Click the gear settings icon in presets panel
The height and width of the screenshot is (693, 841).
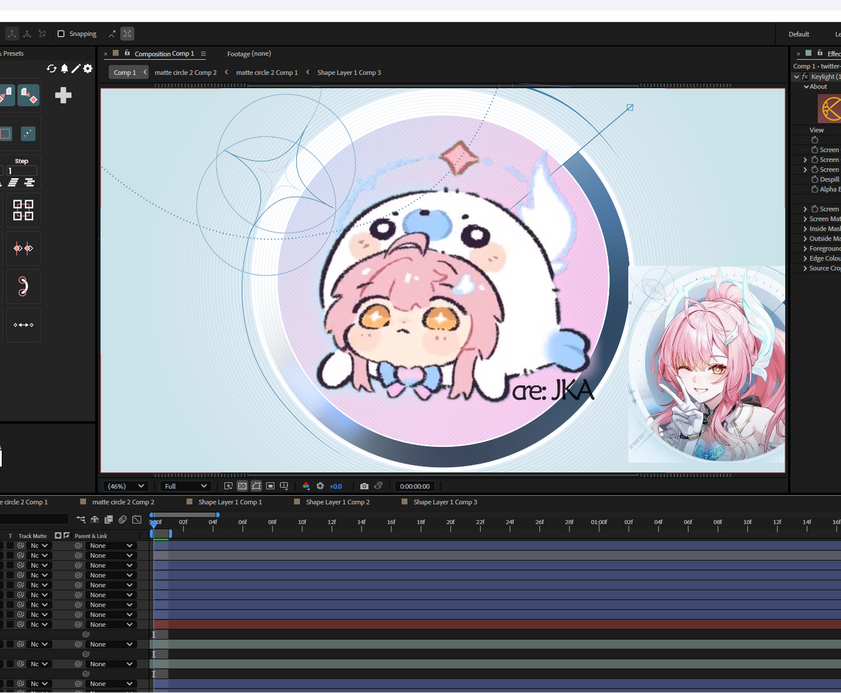coord(88,69)
